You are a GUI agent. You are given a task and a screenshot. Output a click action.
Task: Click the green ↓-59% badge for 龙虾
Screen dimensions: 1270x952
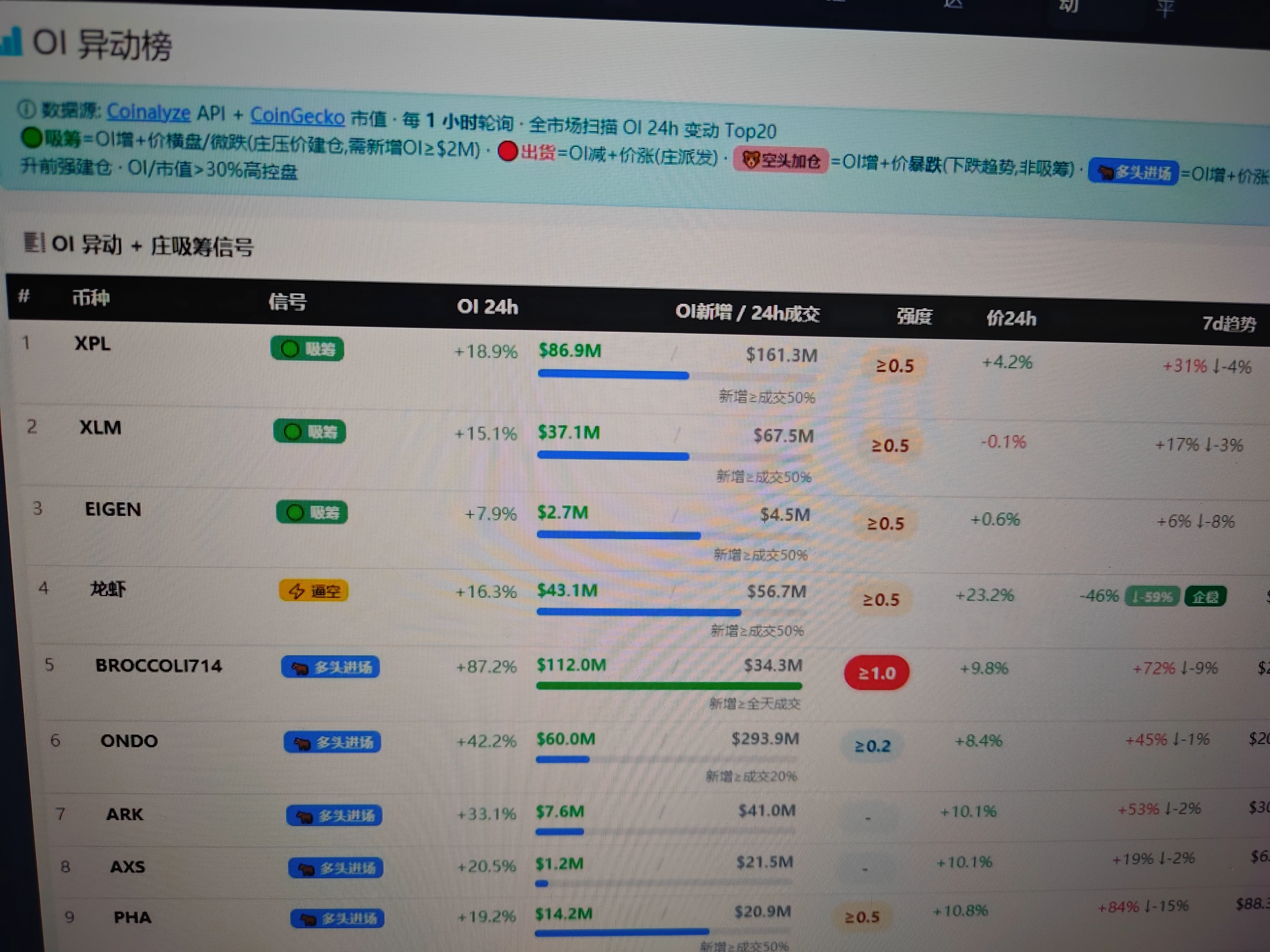pos(1152,597)
